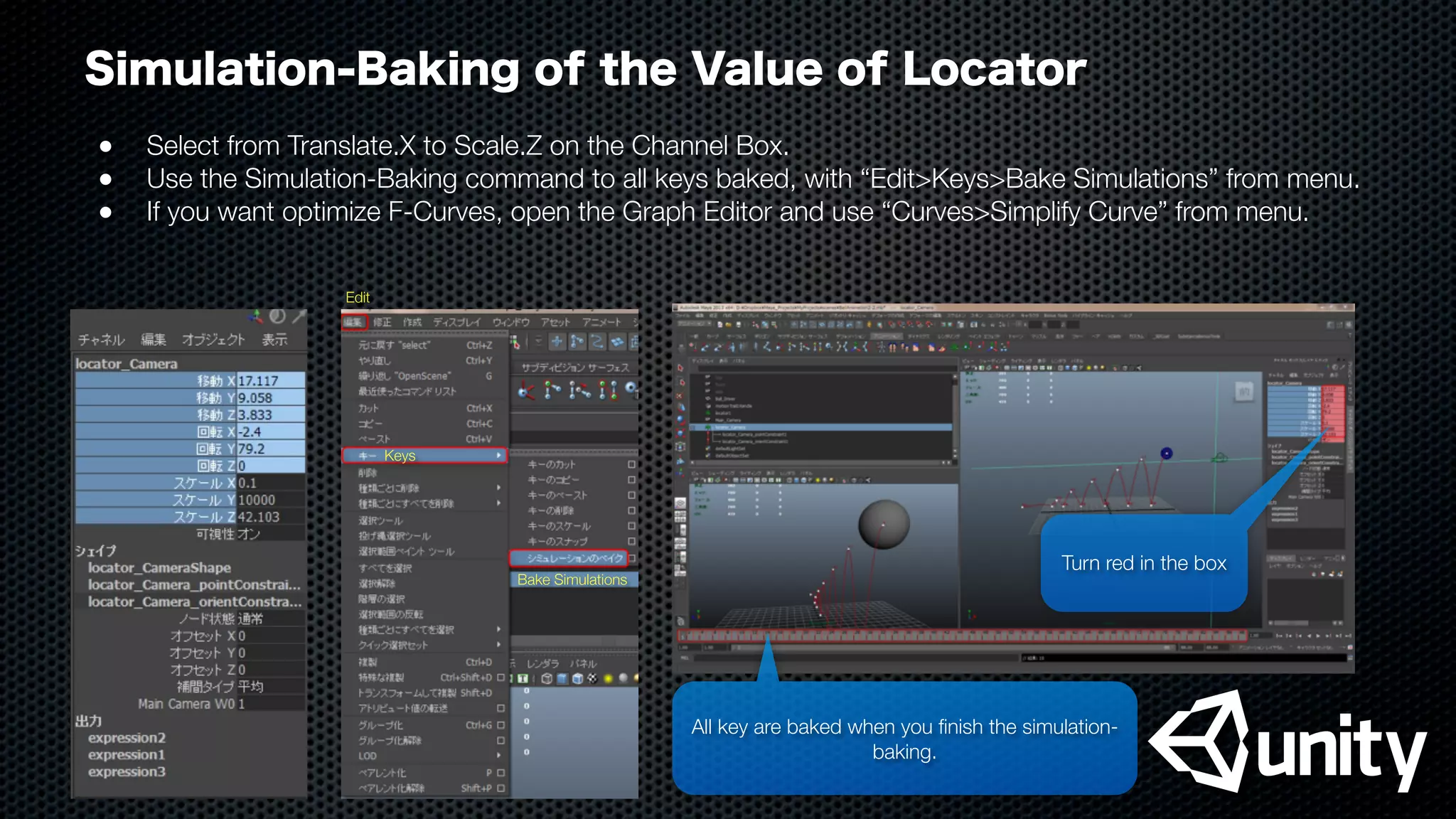
Task: Click the solid blue shaded cube icon
Action: pos(562,679)
